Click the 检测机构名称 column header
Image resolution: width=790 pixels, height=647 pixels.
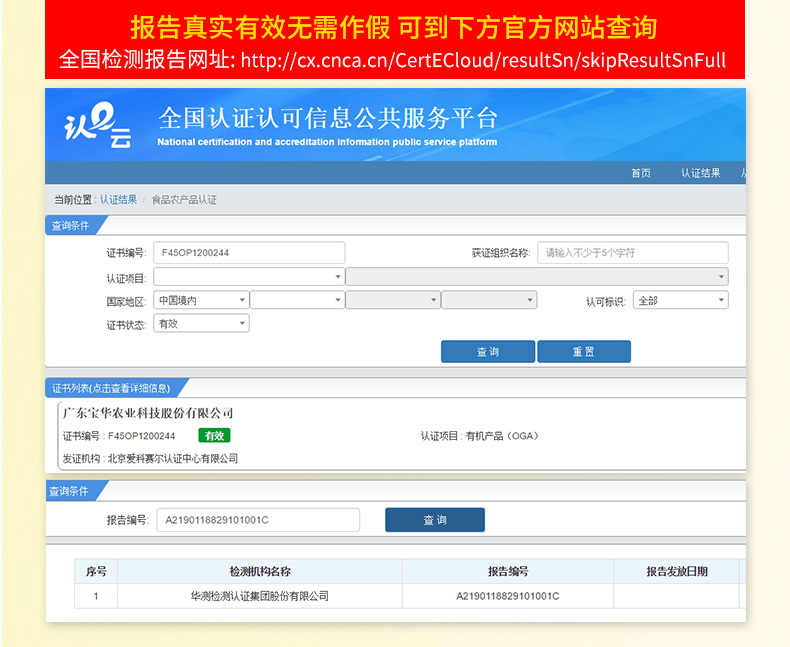[260, 571]
